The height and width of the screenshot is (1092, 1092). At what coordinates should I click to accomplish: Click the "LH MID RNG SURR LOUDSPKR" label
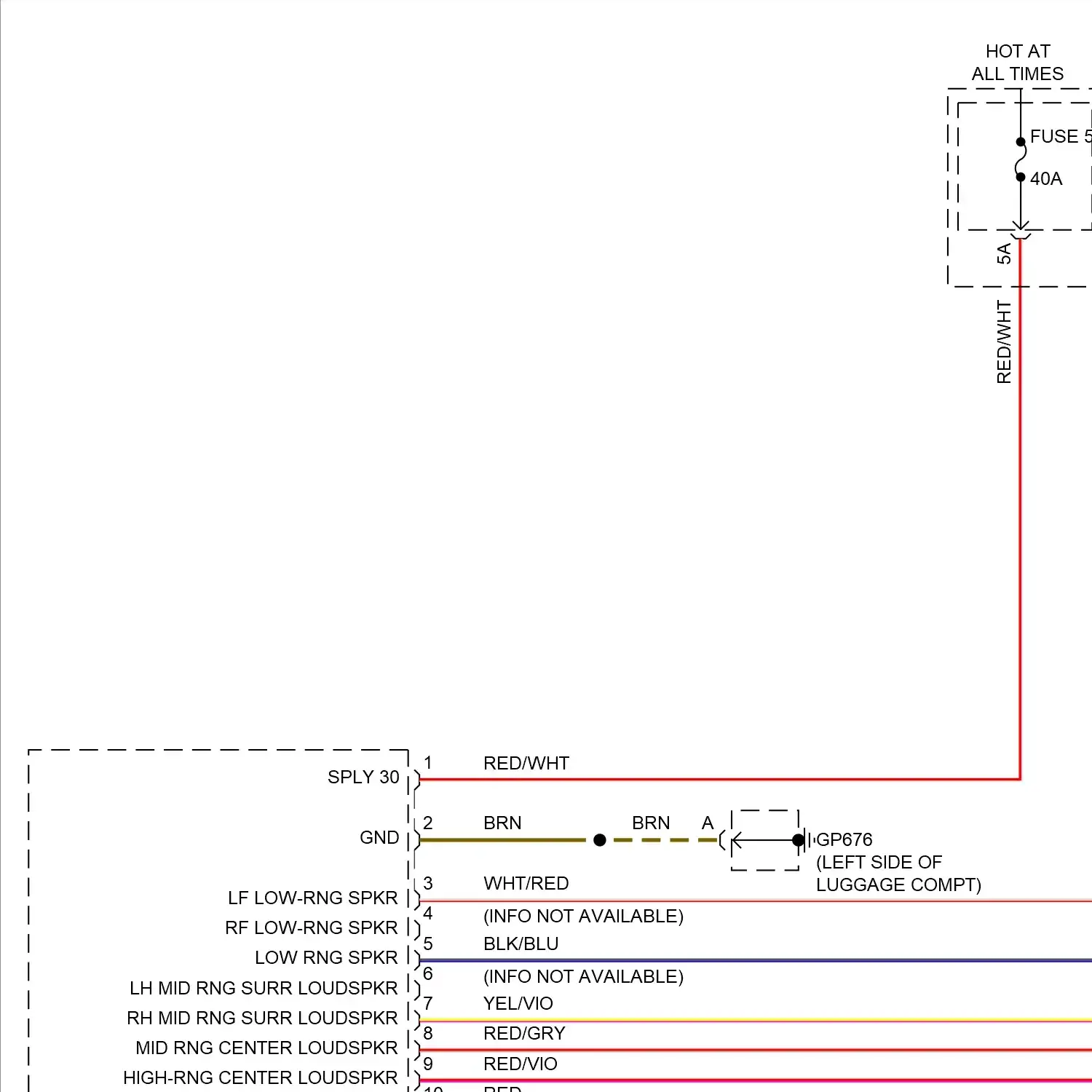[x=264, y=988]
